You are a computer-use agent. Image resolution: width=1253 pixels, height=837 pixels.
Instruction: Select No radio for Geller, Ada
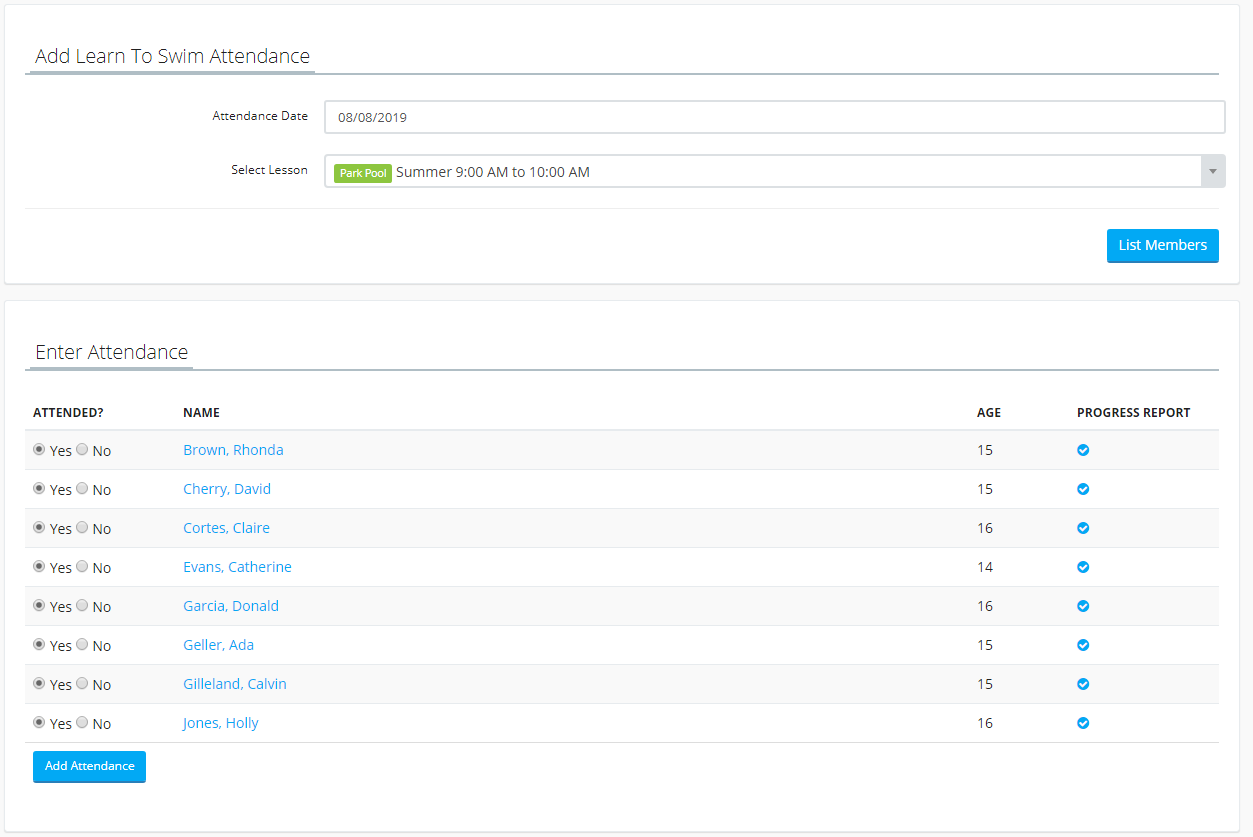click(x=82, y=644)
